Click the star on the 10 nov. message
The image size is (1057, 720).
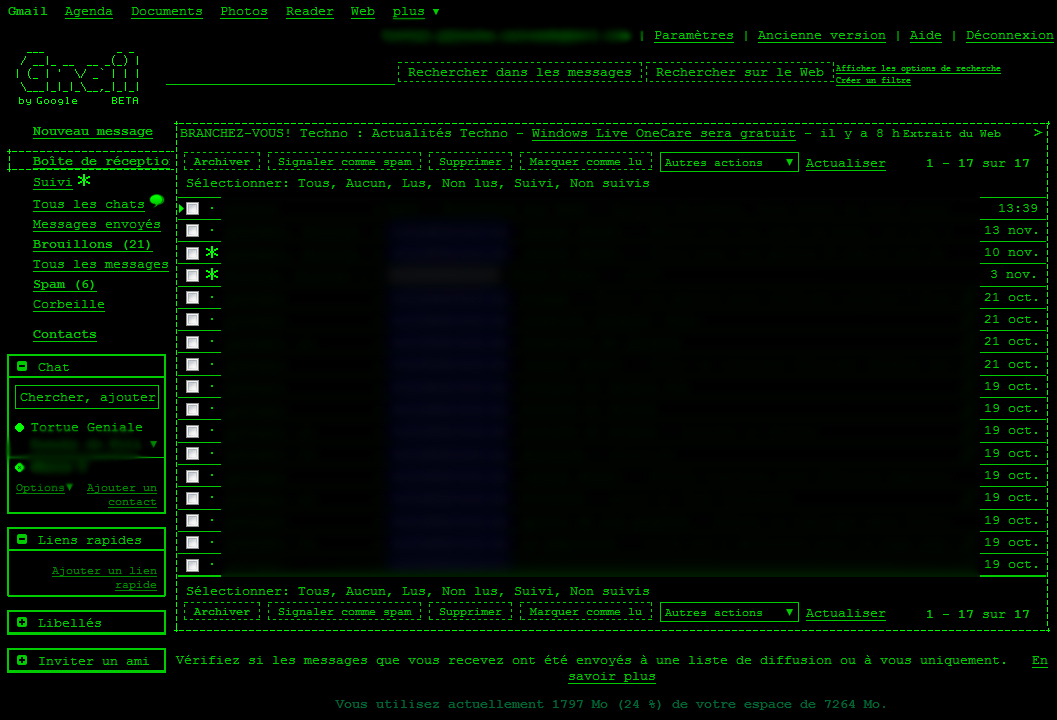212,252
